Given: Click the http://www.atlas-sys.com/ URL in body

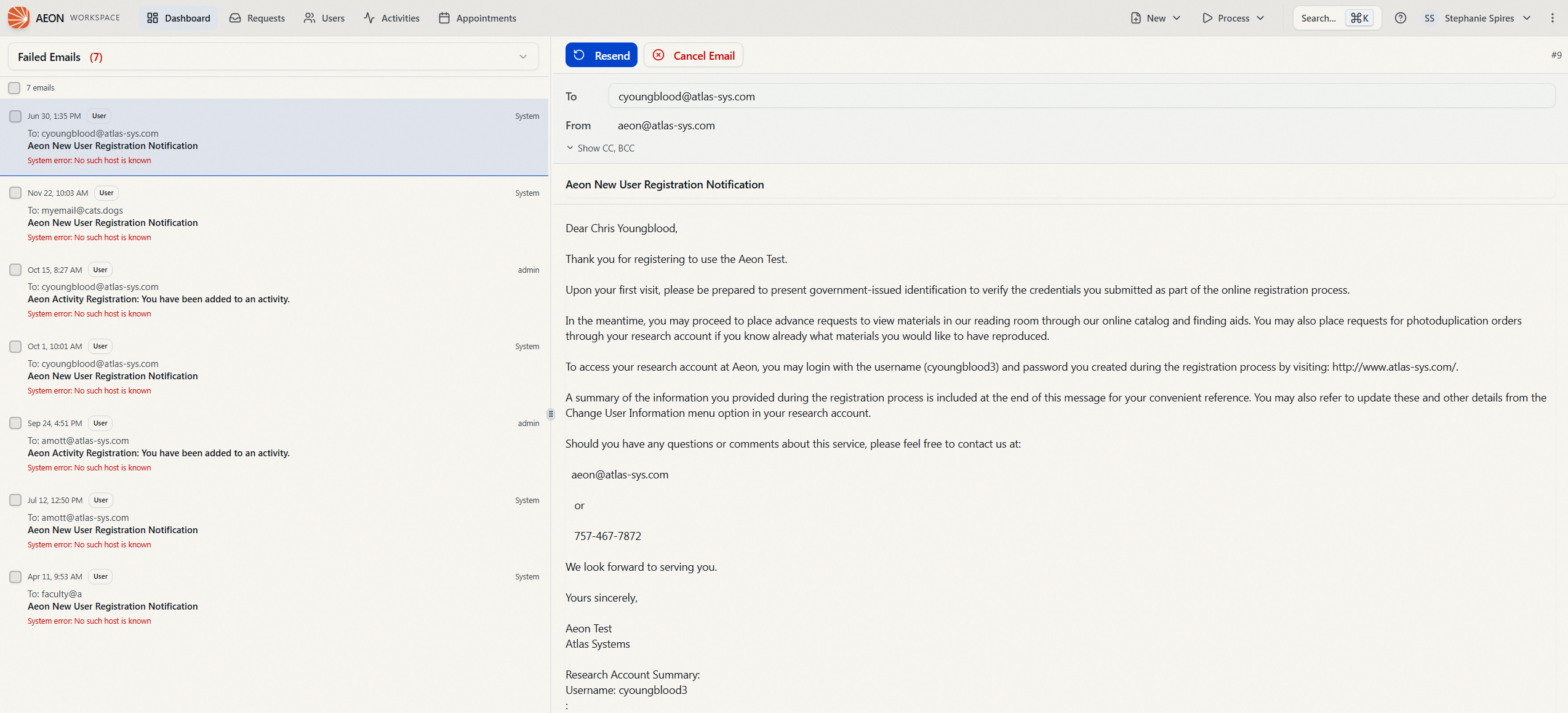Looking at the screenshot, I should [x=1394, y=366].
